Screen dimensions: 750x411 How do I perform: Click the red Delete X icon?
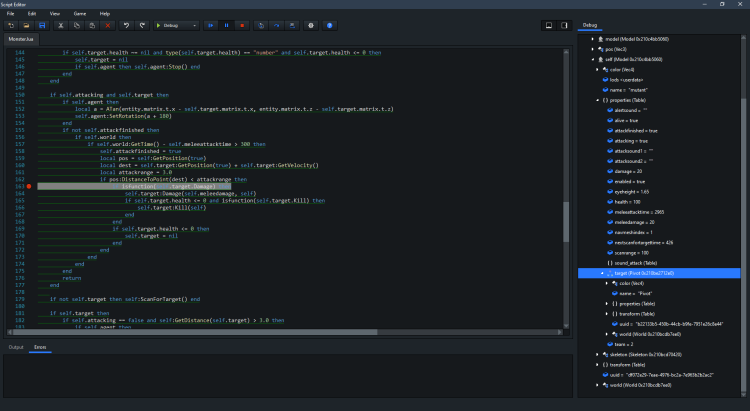(x=108, y=25)
